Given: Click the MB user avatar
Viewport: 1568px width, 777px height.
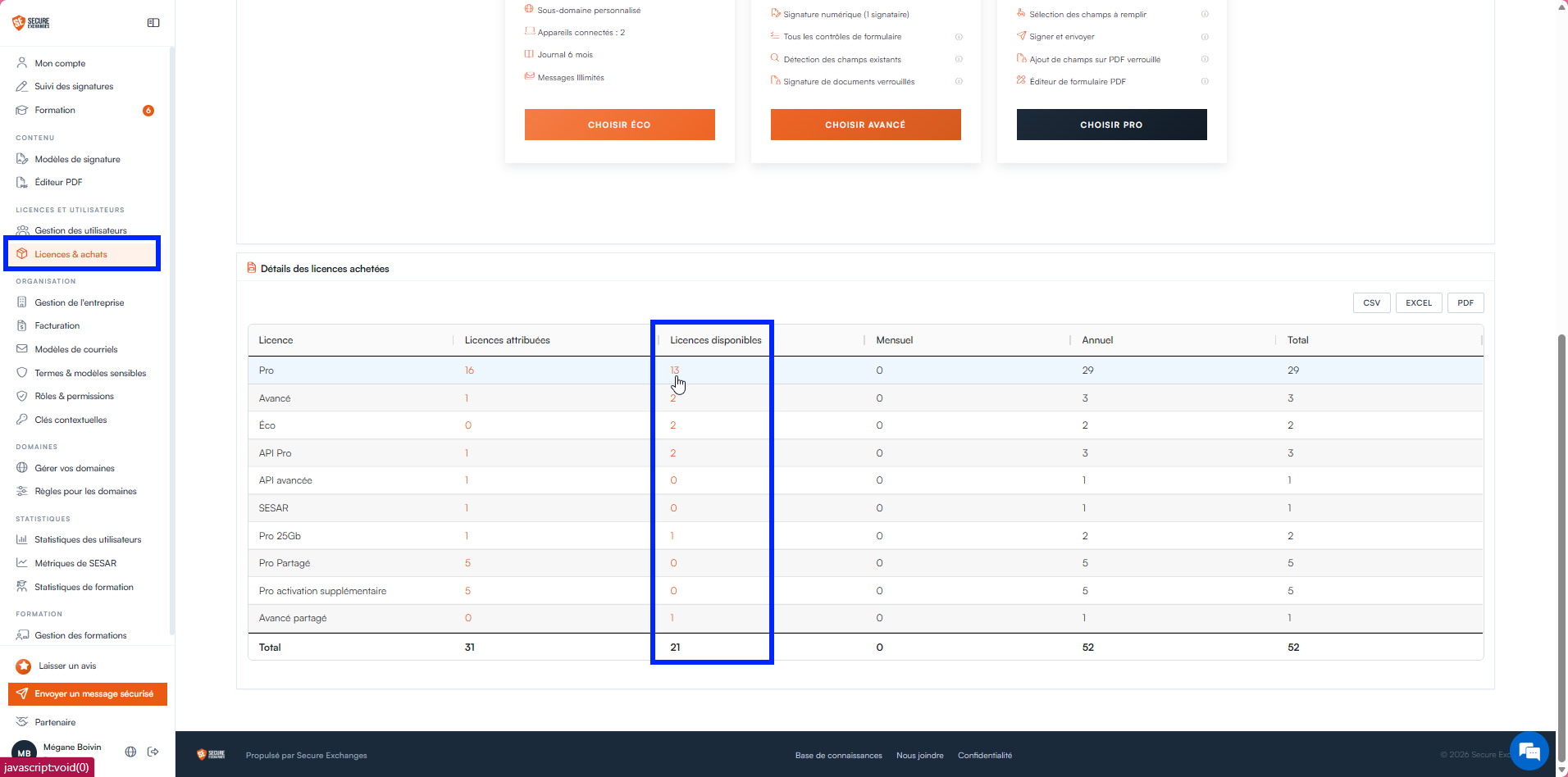Looking at the screenshot, I should [24, 752].
